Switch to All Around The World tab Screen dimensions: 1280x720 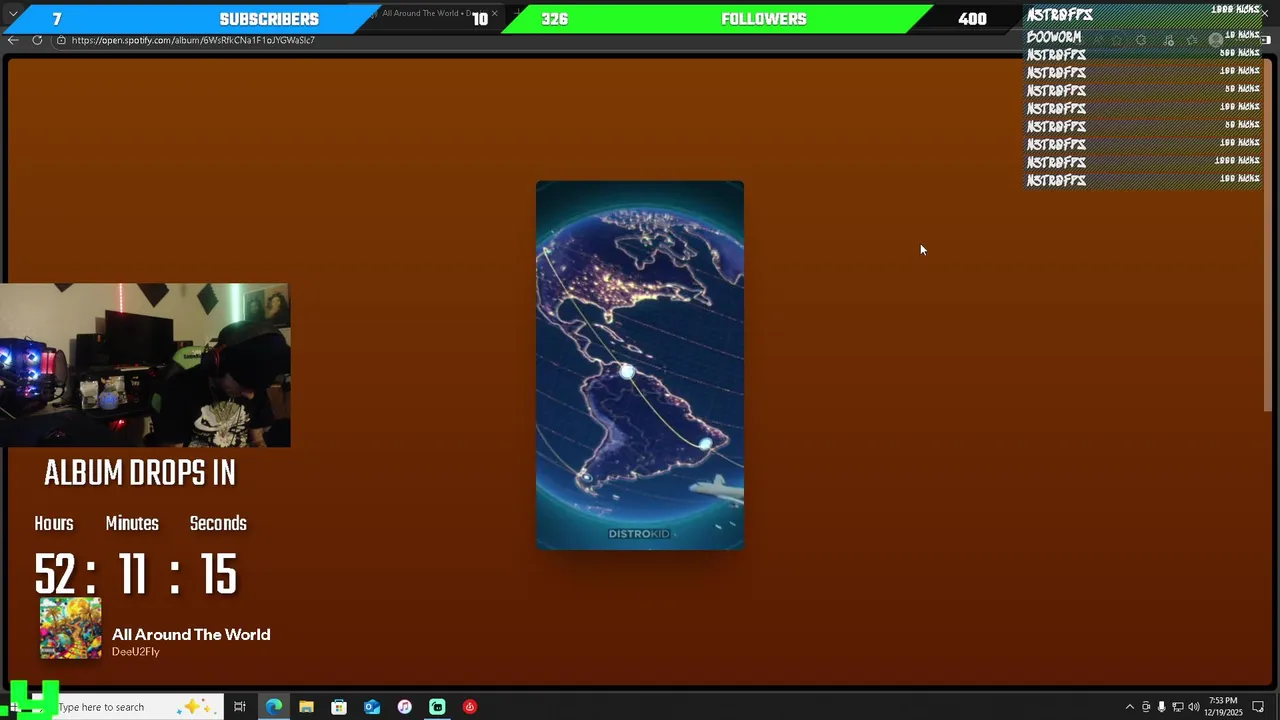click(432, 14)
